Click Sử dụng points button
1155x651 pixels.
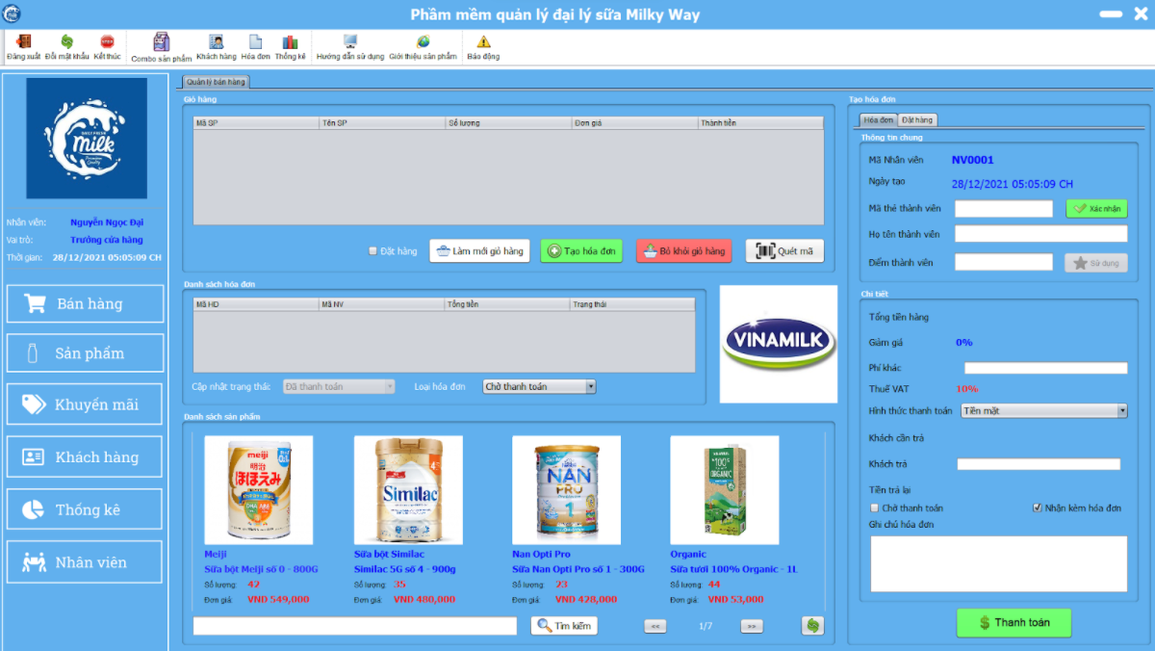(x=1096, y=263)
